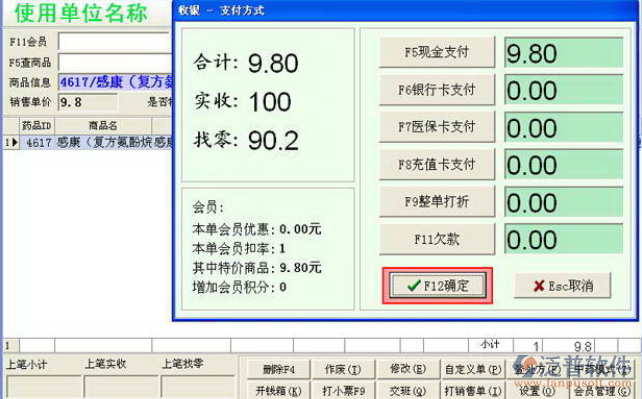
Task: Click the 修改(E) edit button
Action: 407,370
